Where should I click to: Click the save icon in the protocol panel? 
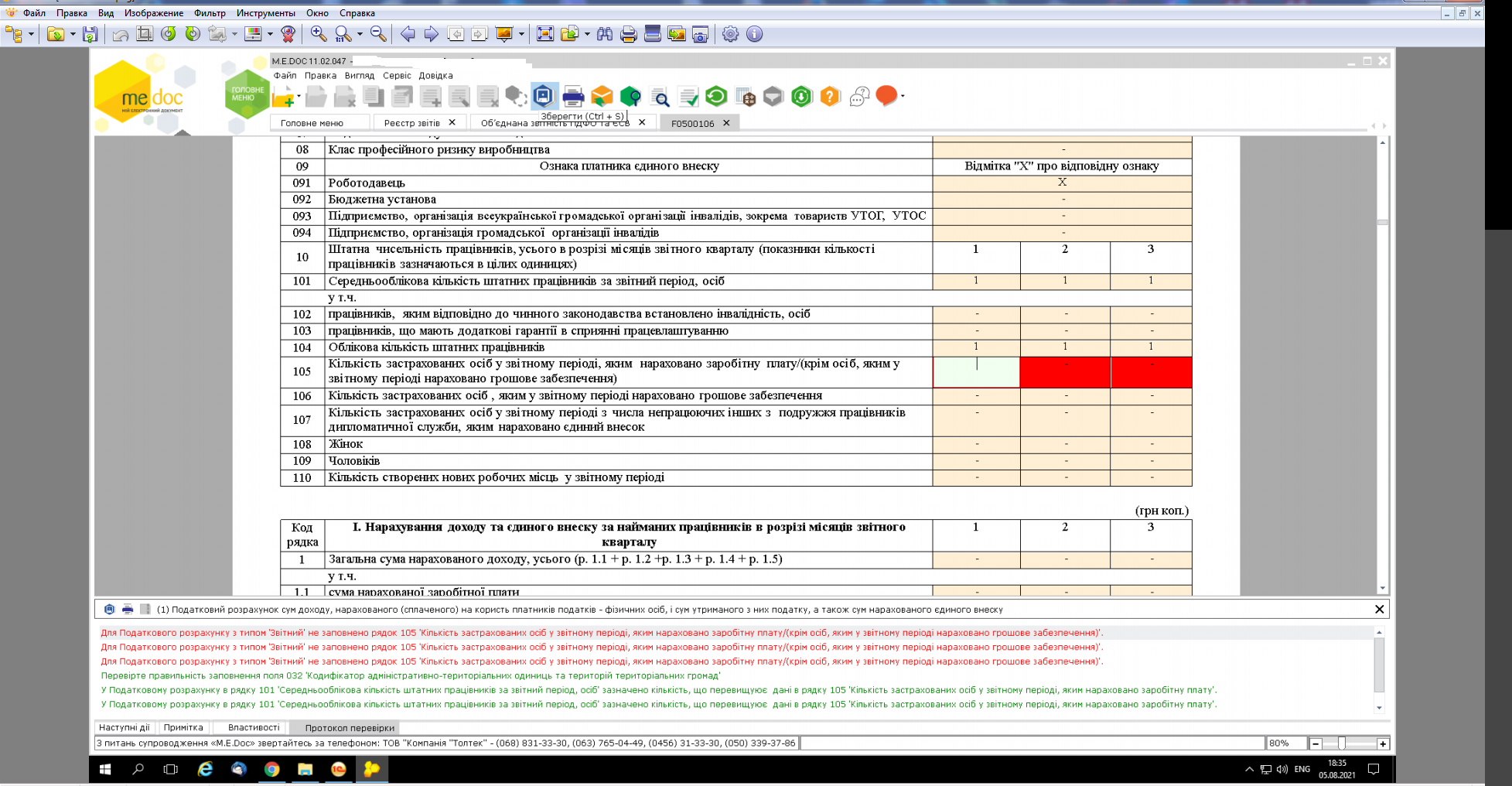pyautogui.click(x=109, y=610)
